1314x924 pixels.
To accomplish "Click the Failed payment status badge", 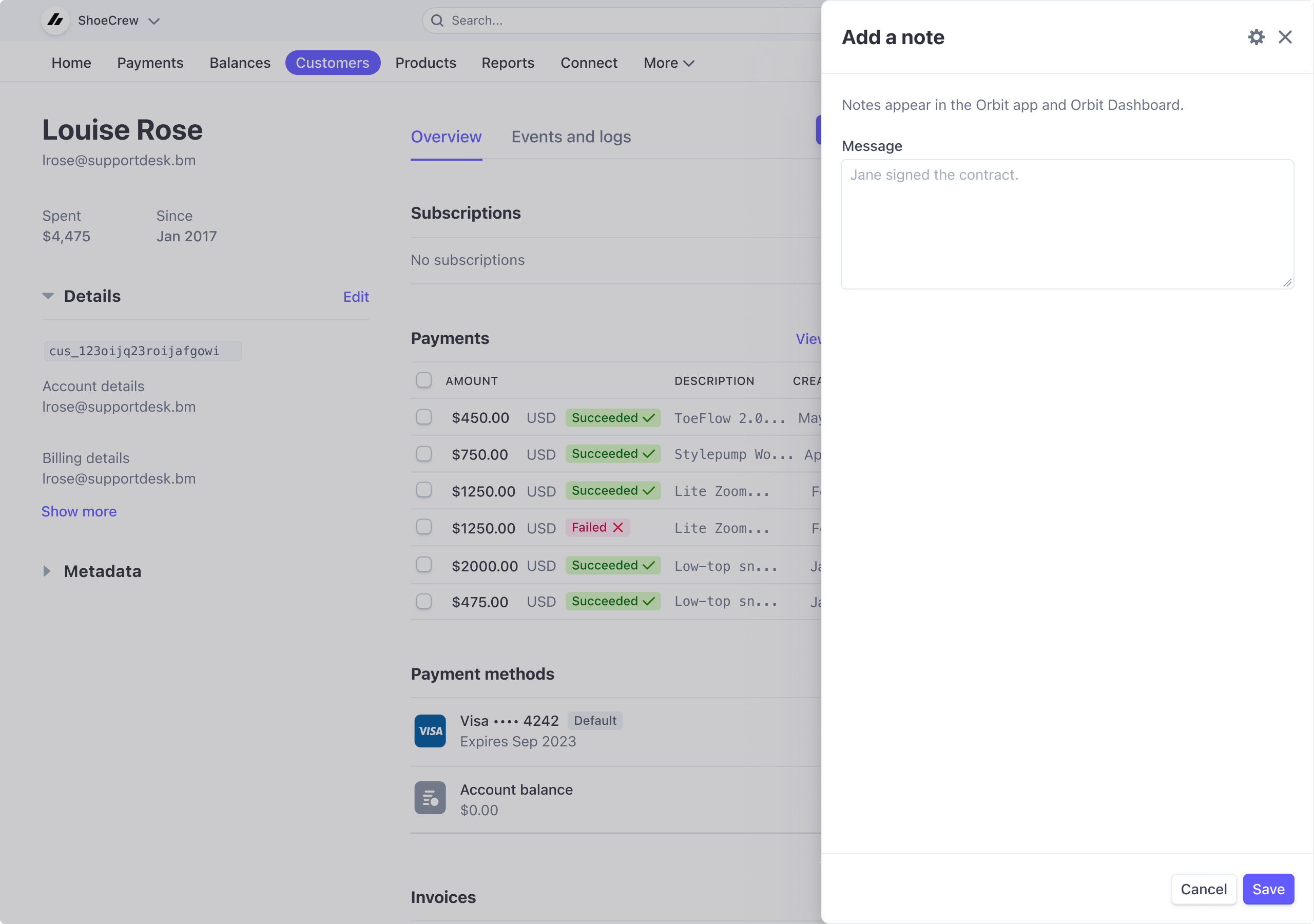I will click(x=597, y=527).
